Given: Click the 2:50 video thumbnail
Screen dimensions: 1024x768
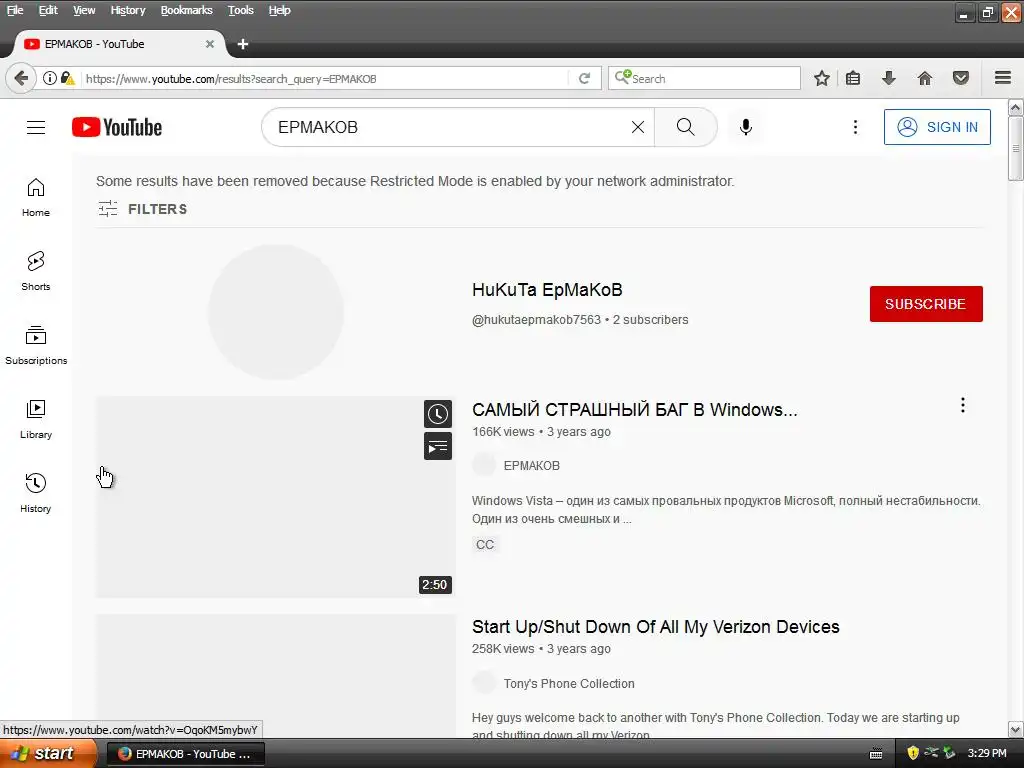Looking at the screenshot, I should (275, 497).
